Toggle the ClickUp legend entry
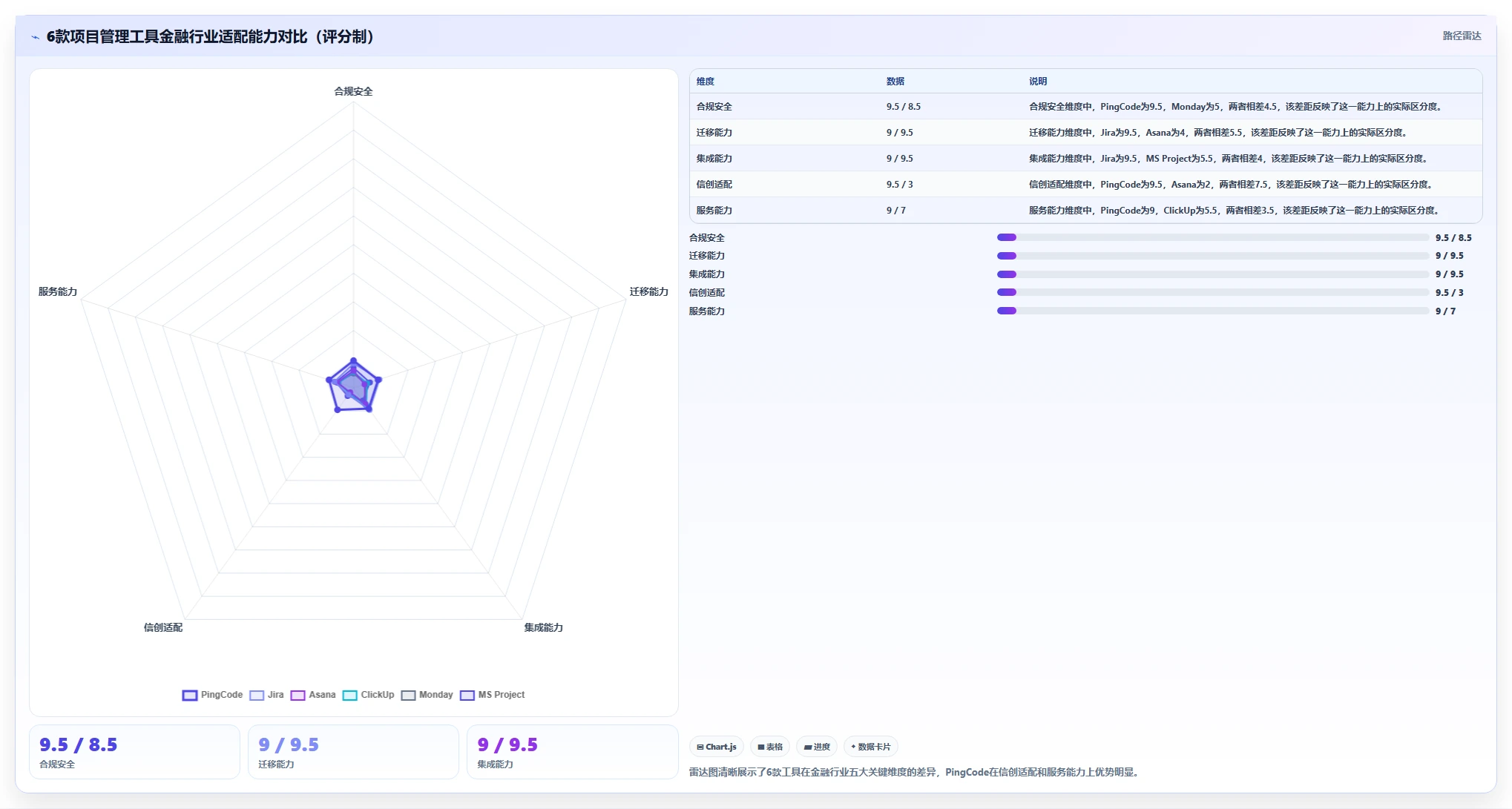Screen dimensions: 1512x809 pyautogui.click(x=368, y=695)
